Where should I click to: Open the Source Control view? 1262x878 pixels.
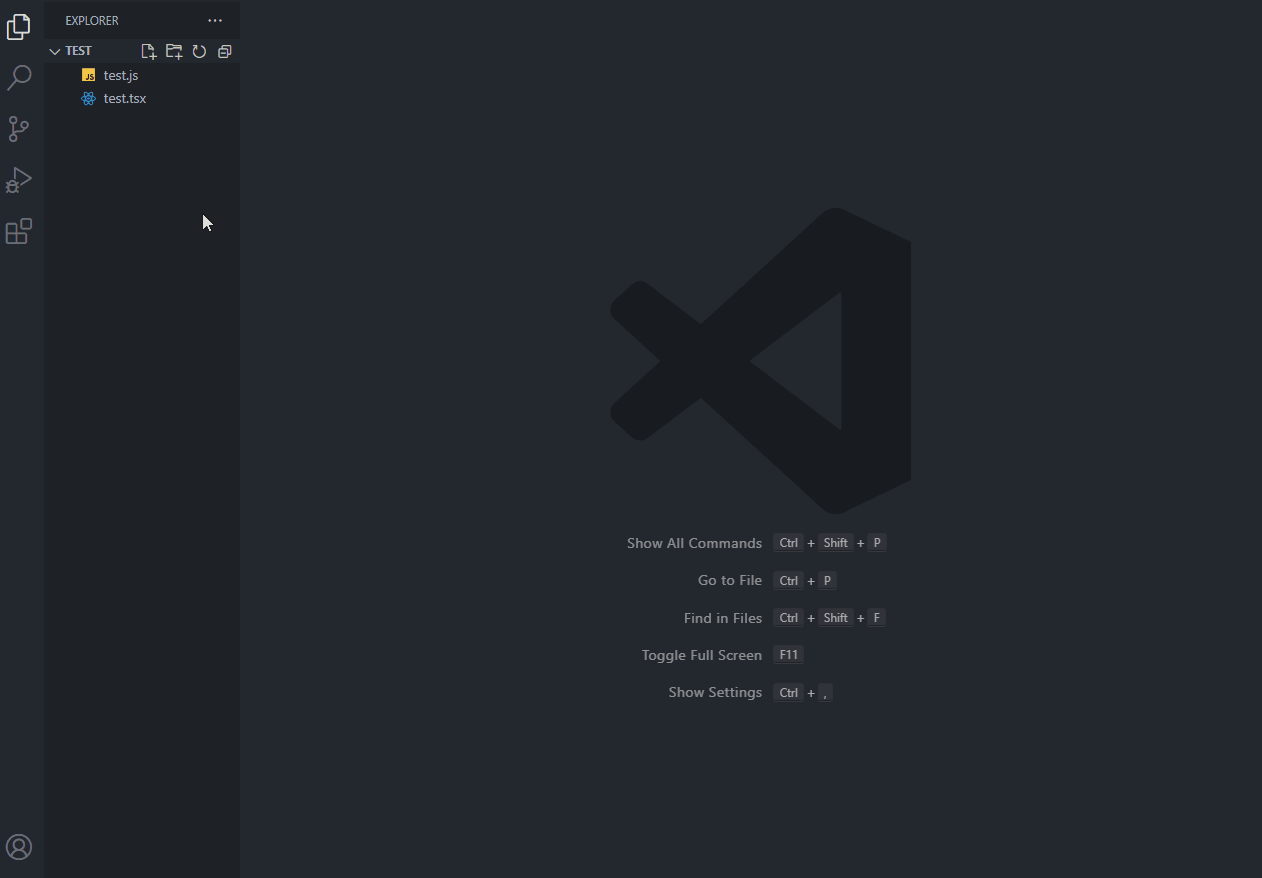[19, 129]
